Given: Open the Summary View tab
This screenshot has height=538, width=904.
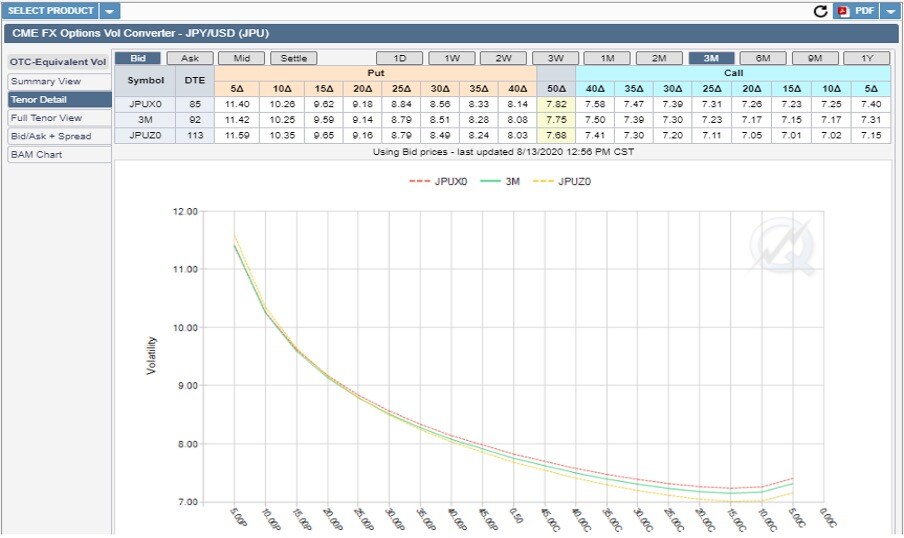Looking at the screenshot, I should click(46, 81).
